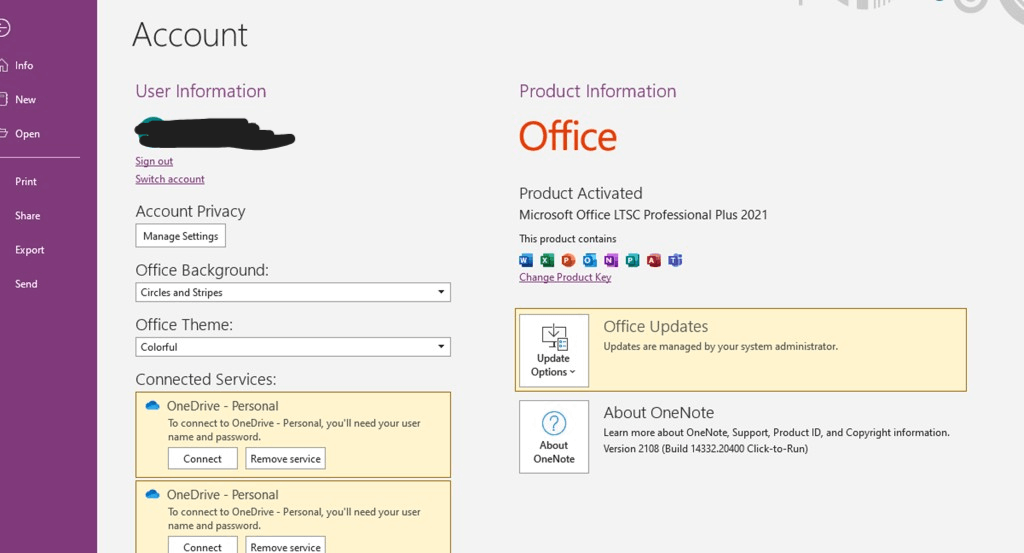Click the Account Privacy label
The width and height of the screenshot is (1024, 553).
(x=191, y=212)
